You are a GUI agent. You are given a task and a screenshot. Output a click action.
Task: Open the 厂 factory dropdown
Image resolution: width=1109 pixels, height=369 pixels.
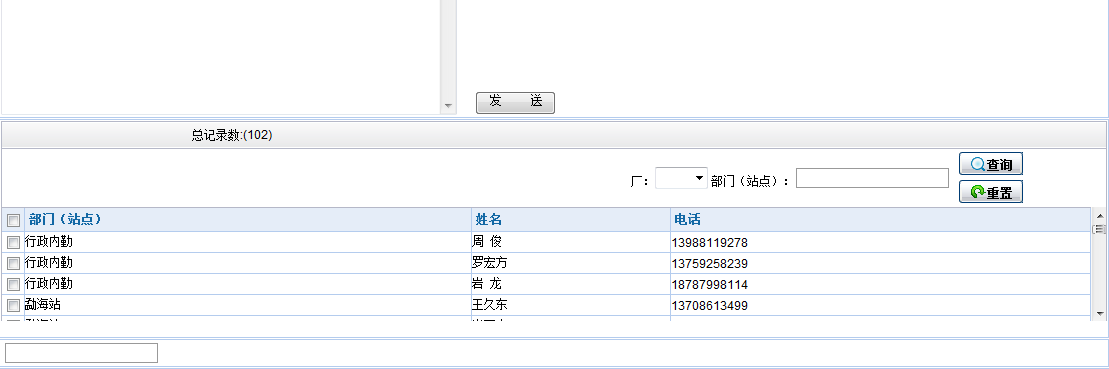681,178
